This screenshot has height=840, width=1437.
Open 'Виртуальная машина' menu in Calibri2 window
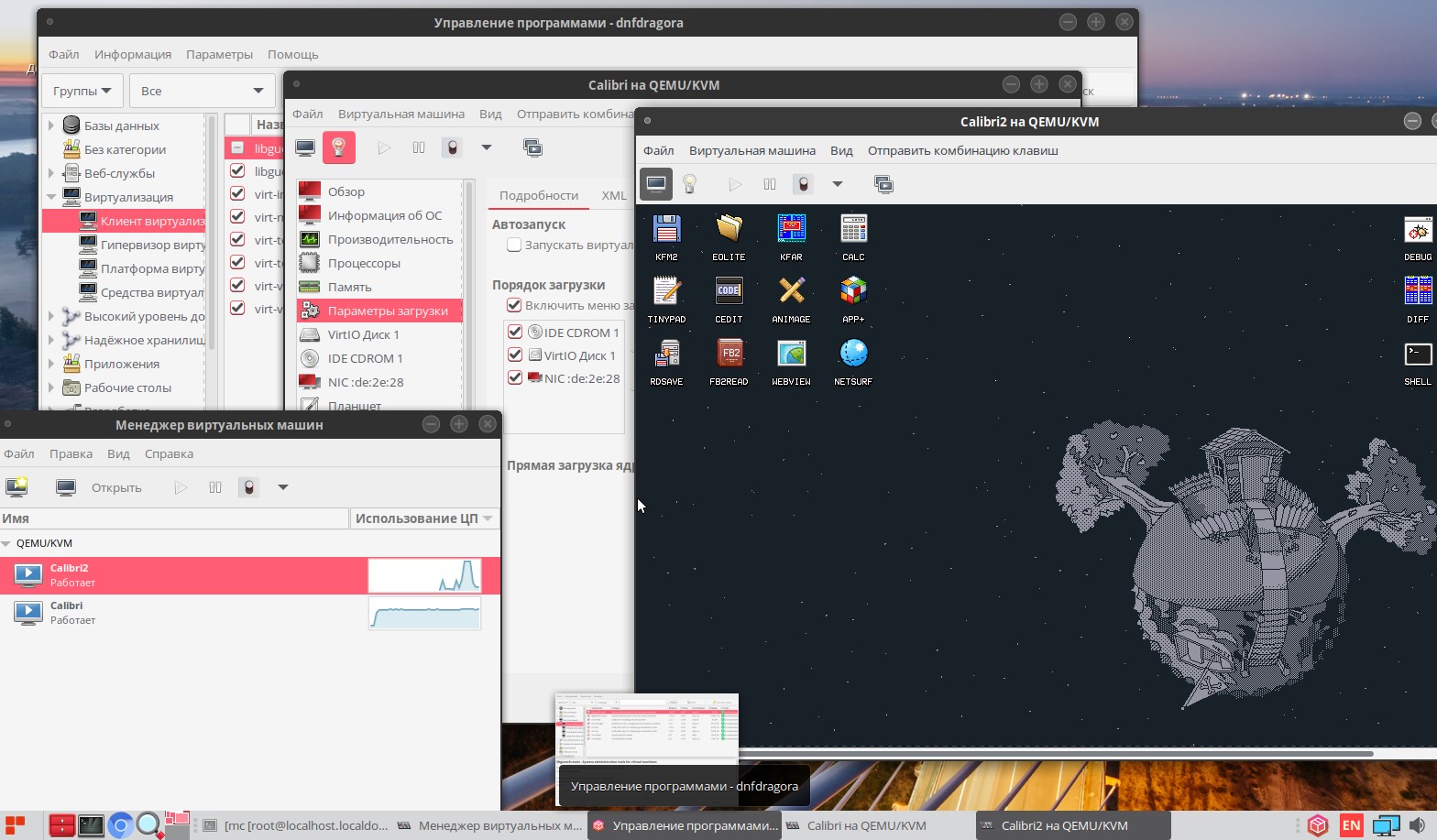751,150
